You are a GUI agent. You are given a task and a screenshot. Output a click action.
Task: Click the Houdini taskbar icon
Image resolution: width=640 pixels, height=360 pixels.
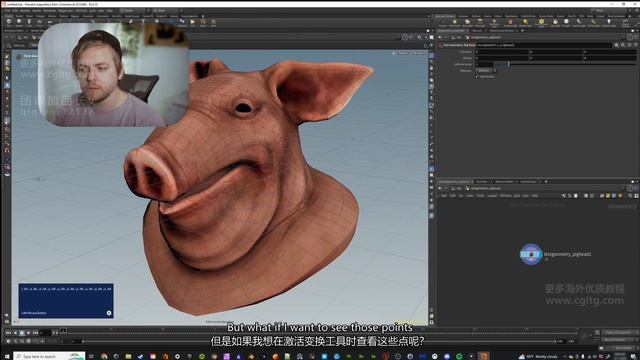tap(484, 356)
